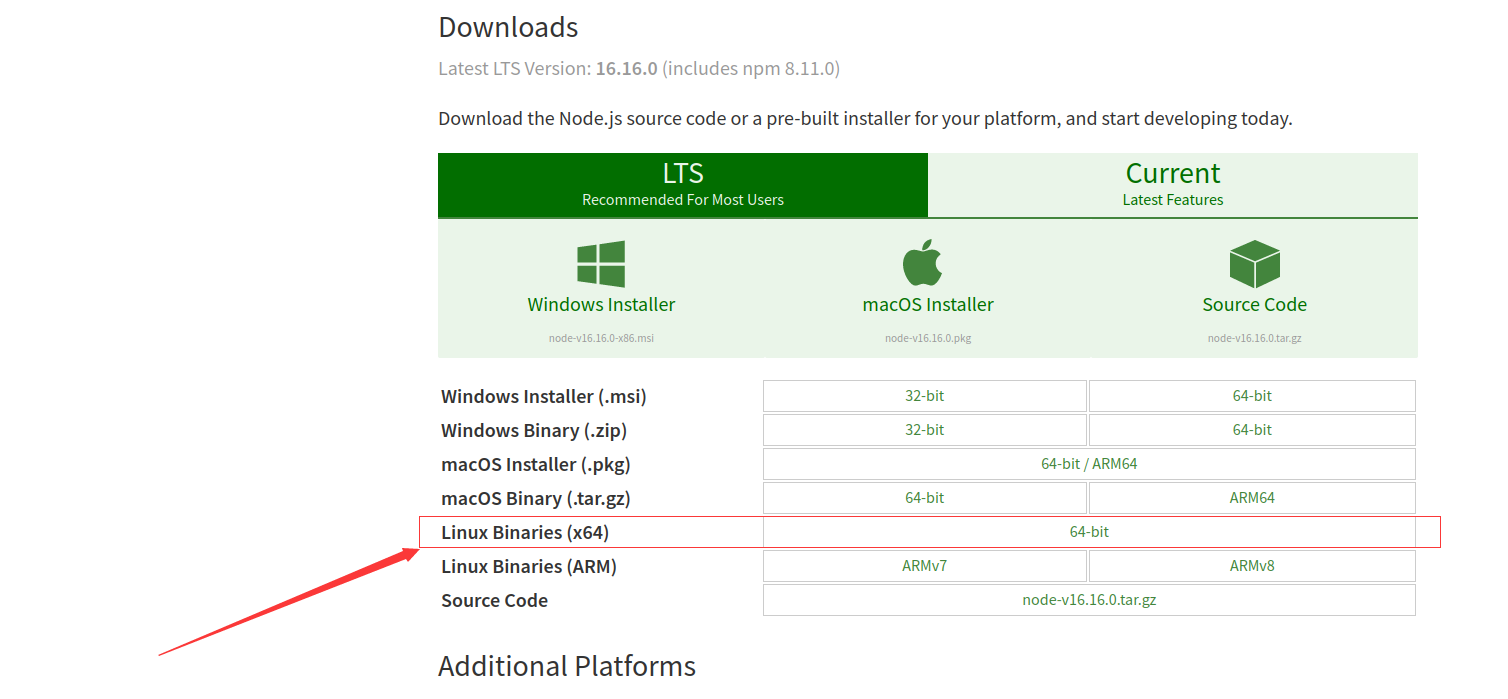Screen dimensions: 1508x699
Task: Click the Source Code box icon
Action: [x=1255, y=264]
